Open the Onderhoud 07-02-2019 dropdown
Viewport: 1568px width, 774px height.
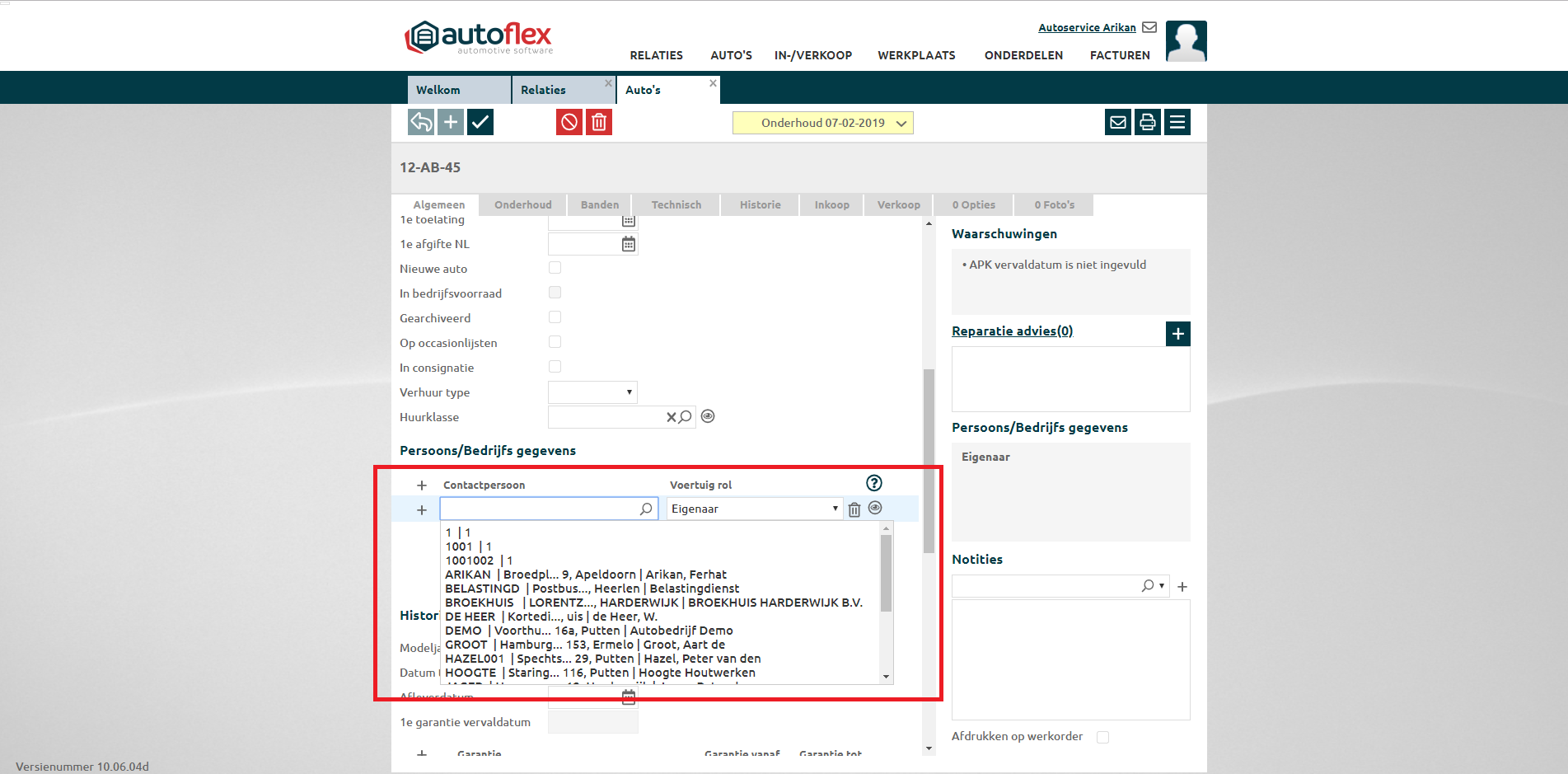pos(822,123)
